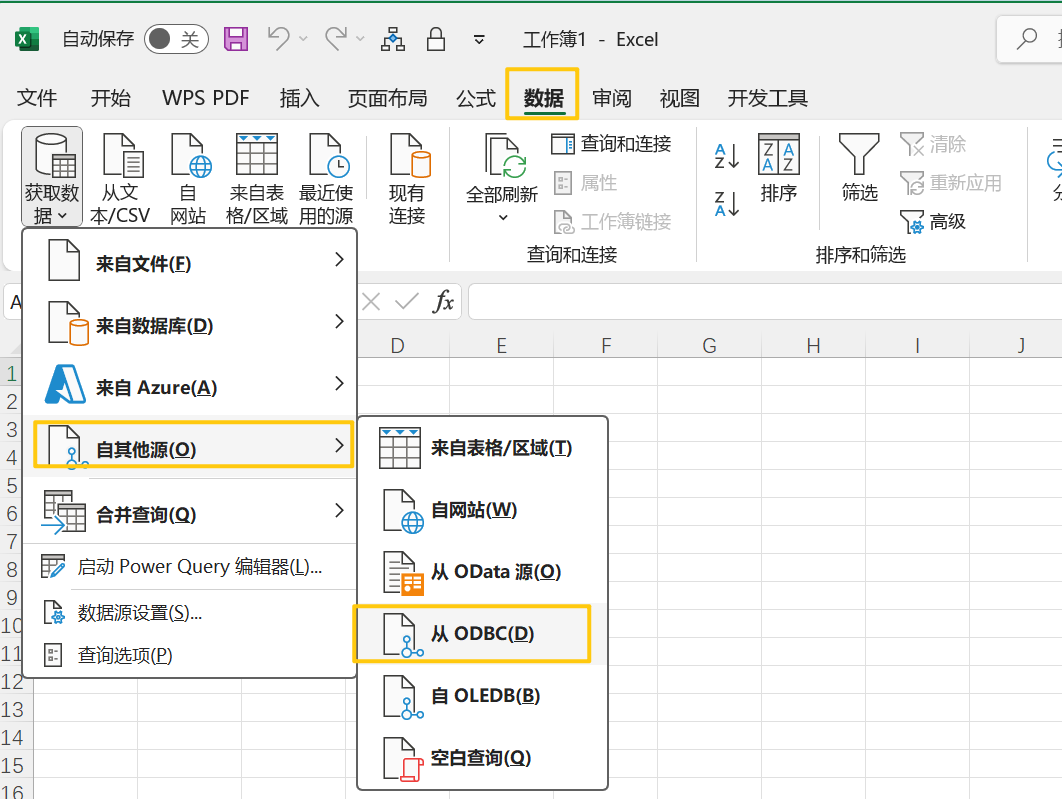Click the 属性 (Properties) button
The image size is (1062, 799).
(585, 182)
